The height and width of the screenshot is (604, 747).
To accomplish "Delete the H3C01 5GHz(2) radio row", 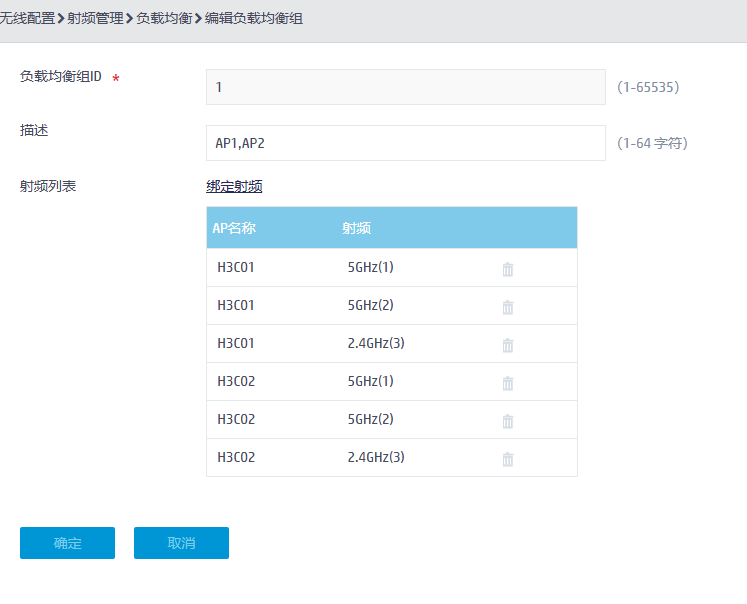I will [x=507, y=307].
